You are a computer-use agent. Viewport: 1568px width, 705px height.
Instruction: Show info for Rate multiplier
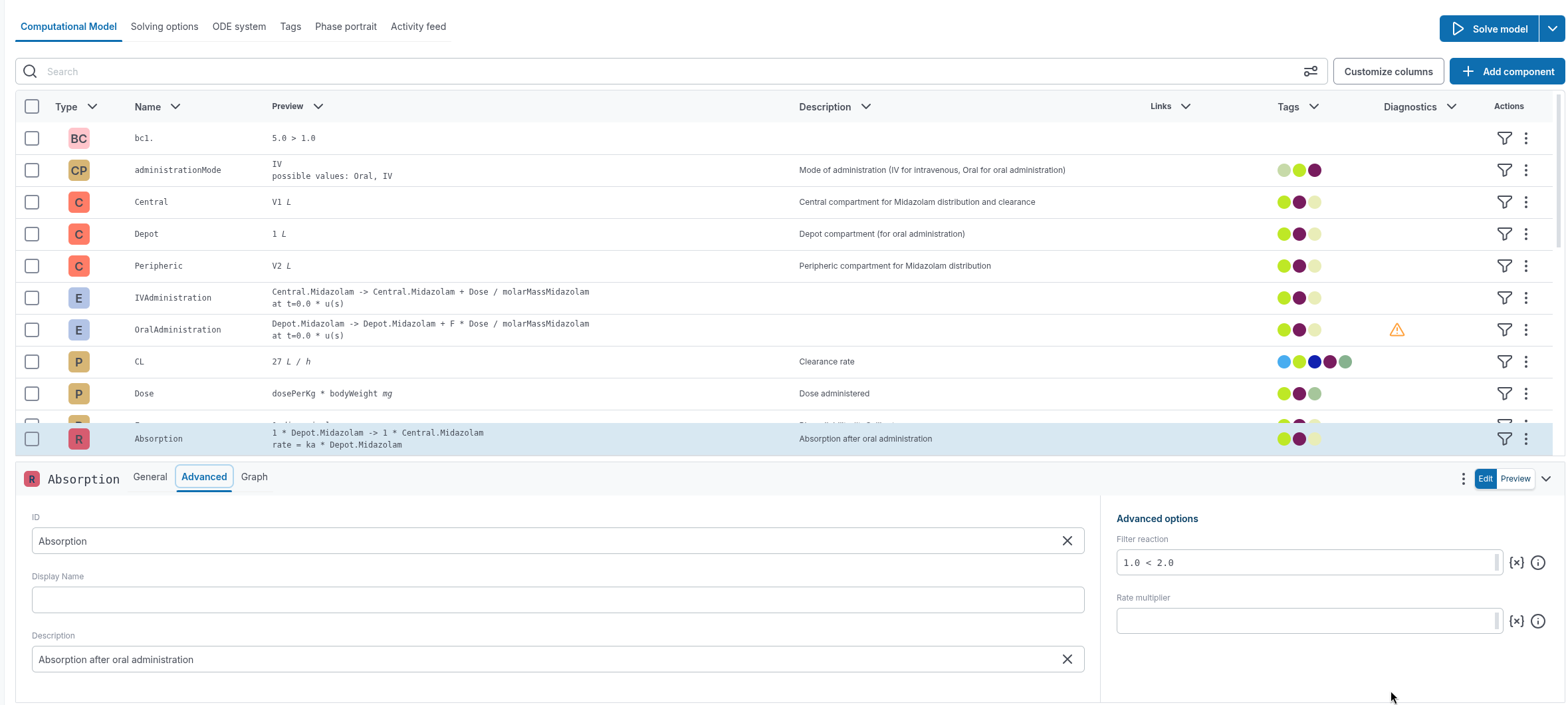[1538, 621]
